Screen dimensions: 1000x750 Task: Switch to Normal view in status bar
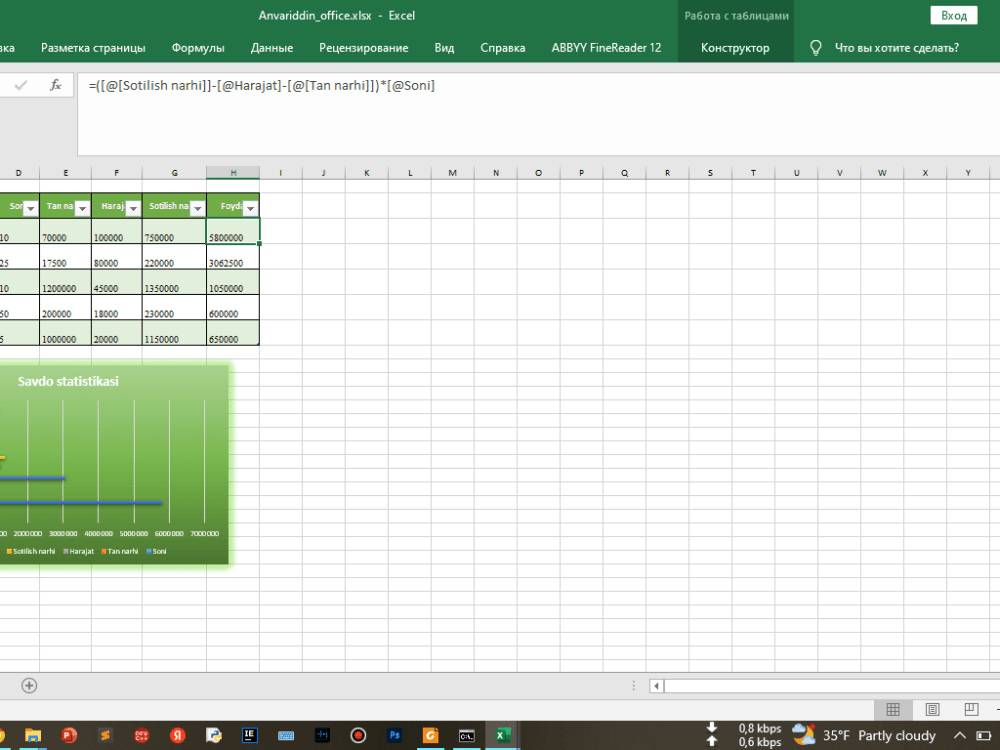pos(893,709)
